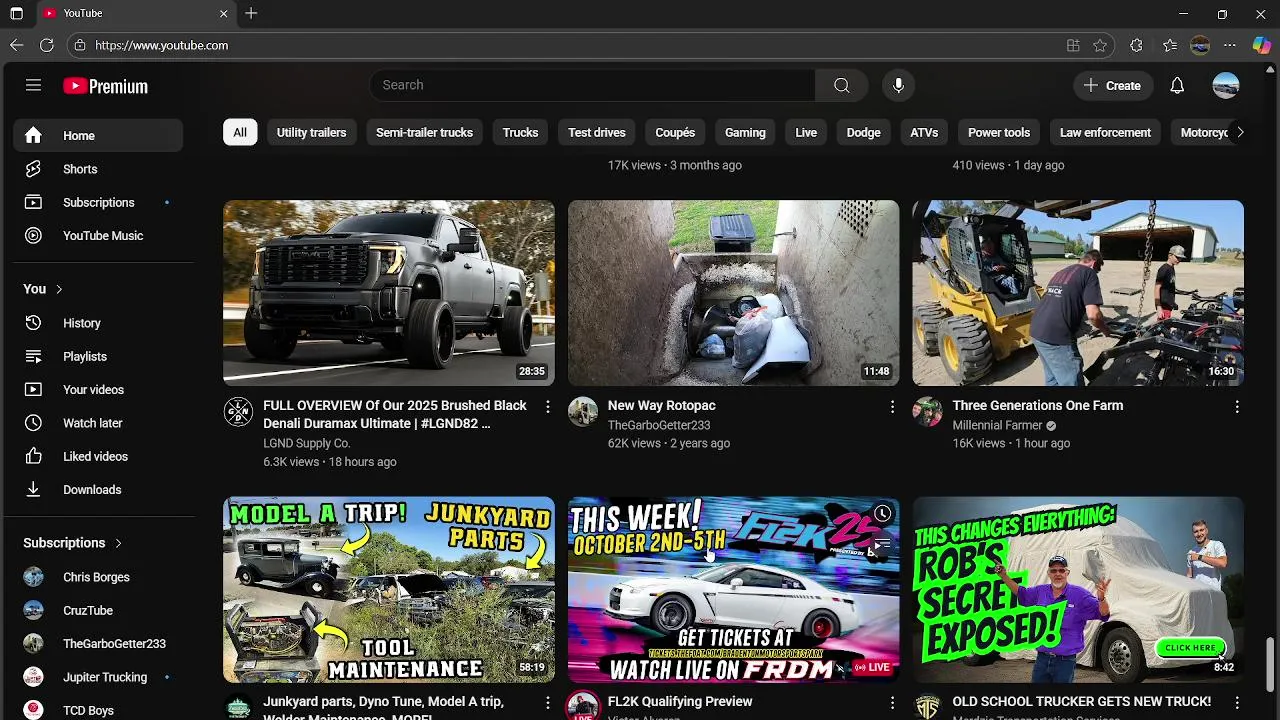Select the Coupés chip
The height and width of the screenshot is (720, 1280).
pos(675,132)
